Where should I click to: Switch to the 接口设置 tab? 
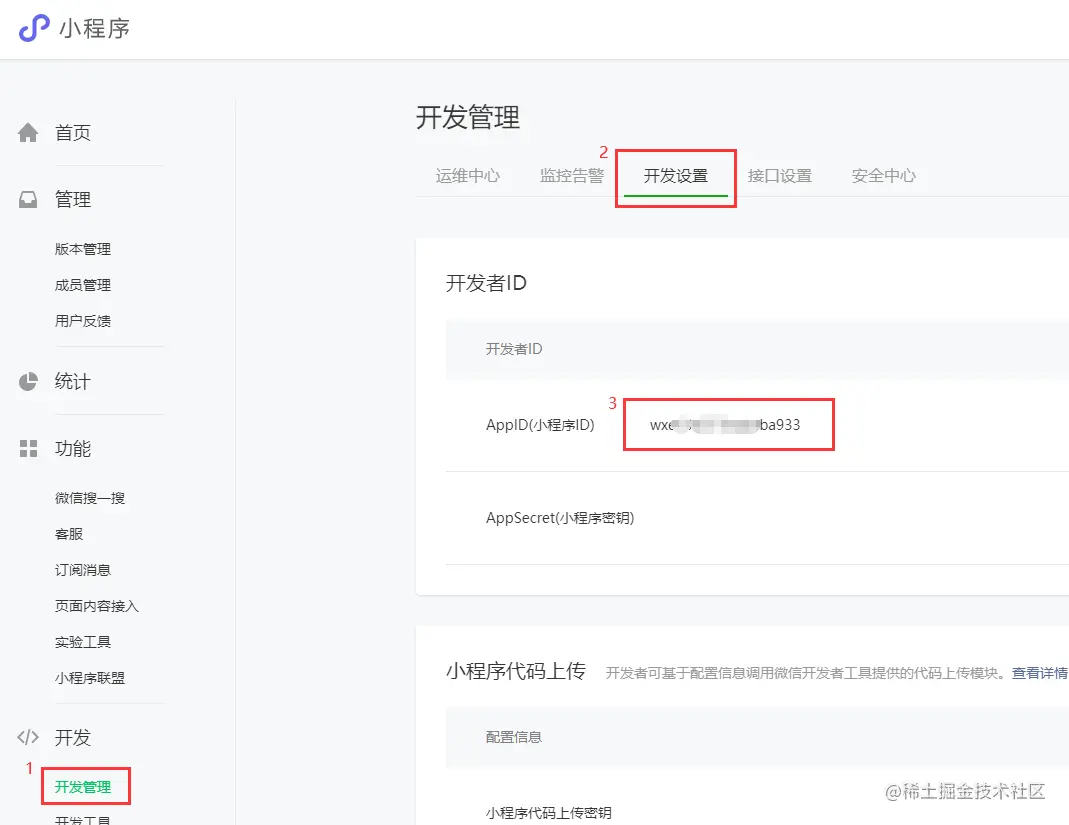(x=780, y=176)
